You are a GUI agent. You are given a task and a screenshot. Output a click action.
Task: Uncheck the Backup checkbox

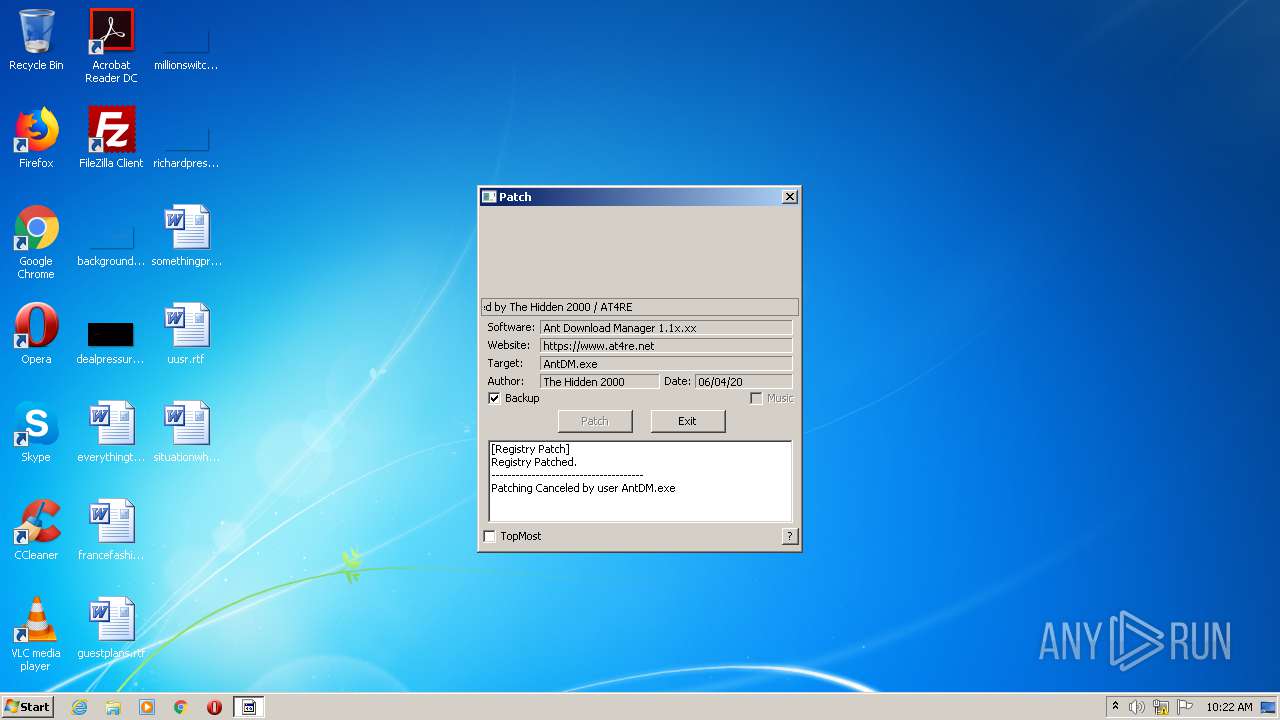tap(494, 398)
